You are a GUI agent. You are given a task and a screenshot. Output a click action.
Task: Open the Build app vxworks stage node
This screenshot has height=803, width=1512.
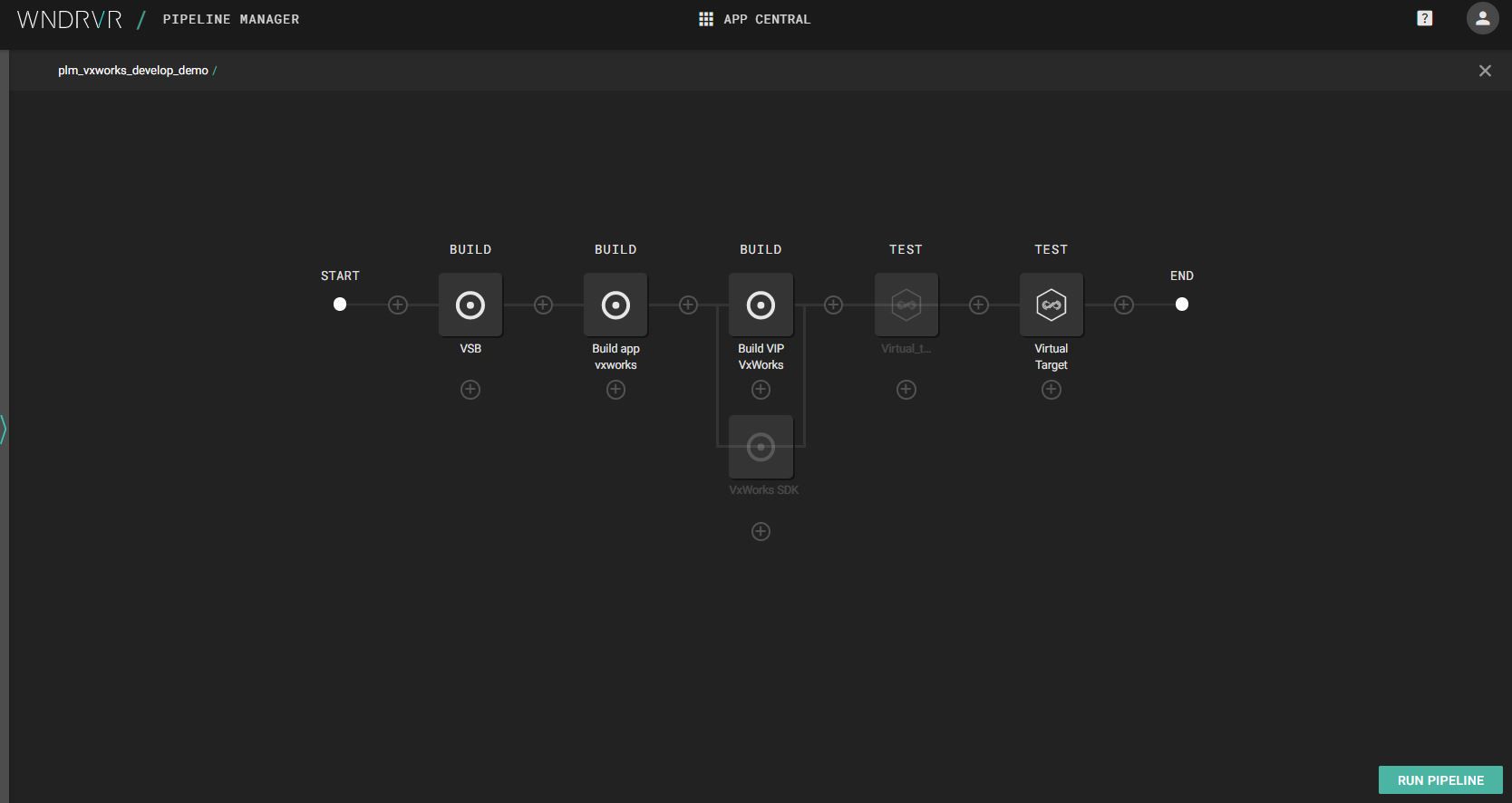tap(615, 305)
